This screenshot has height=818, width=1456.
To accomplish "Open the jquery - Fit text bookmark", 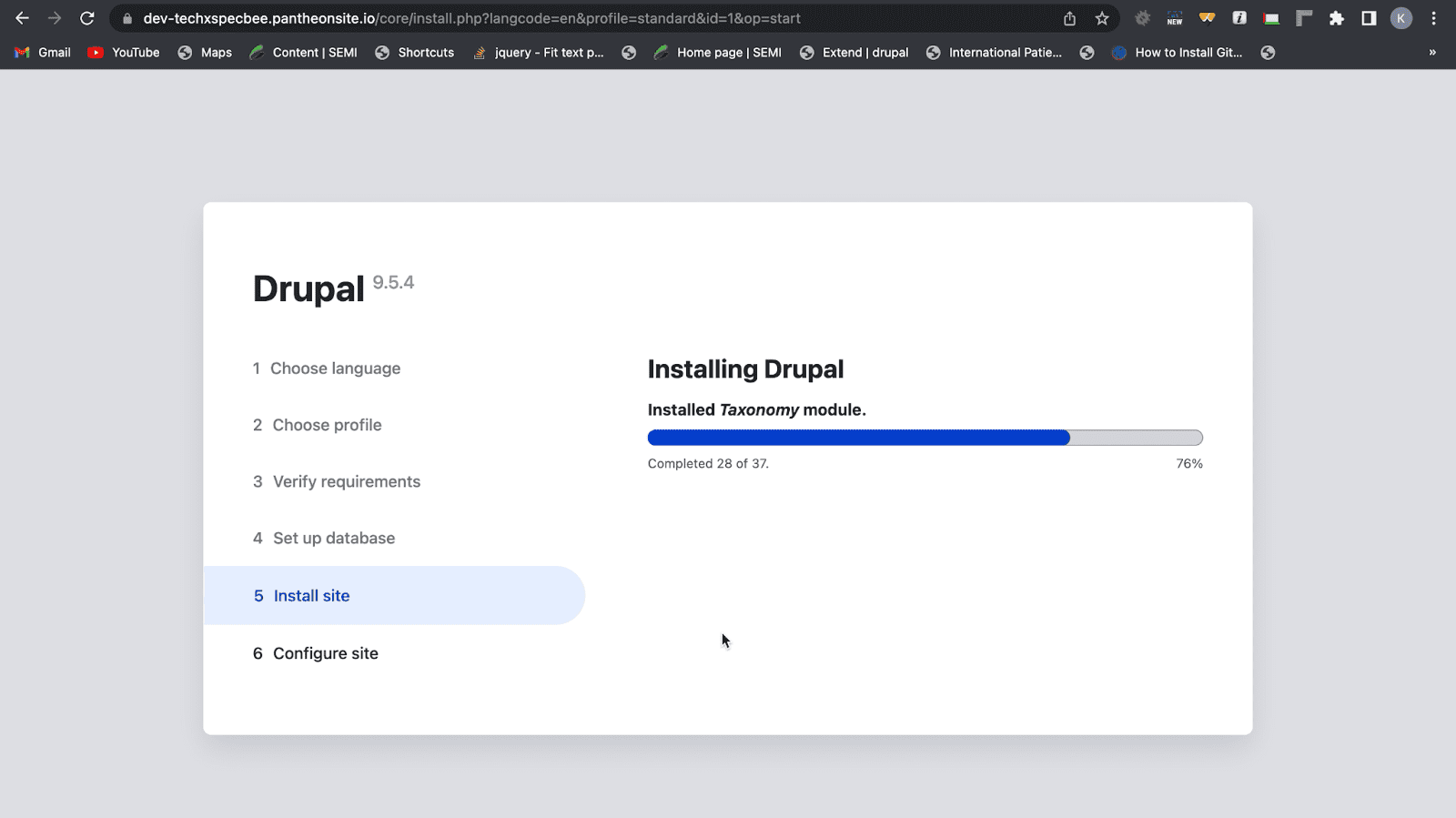I will click(x=538, y=53).
